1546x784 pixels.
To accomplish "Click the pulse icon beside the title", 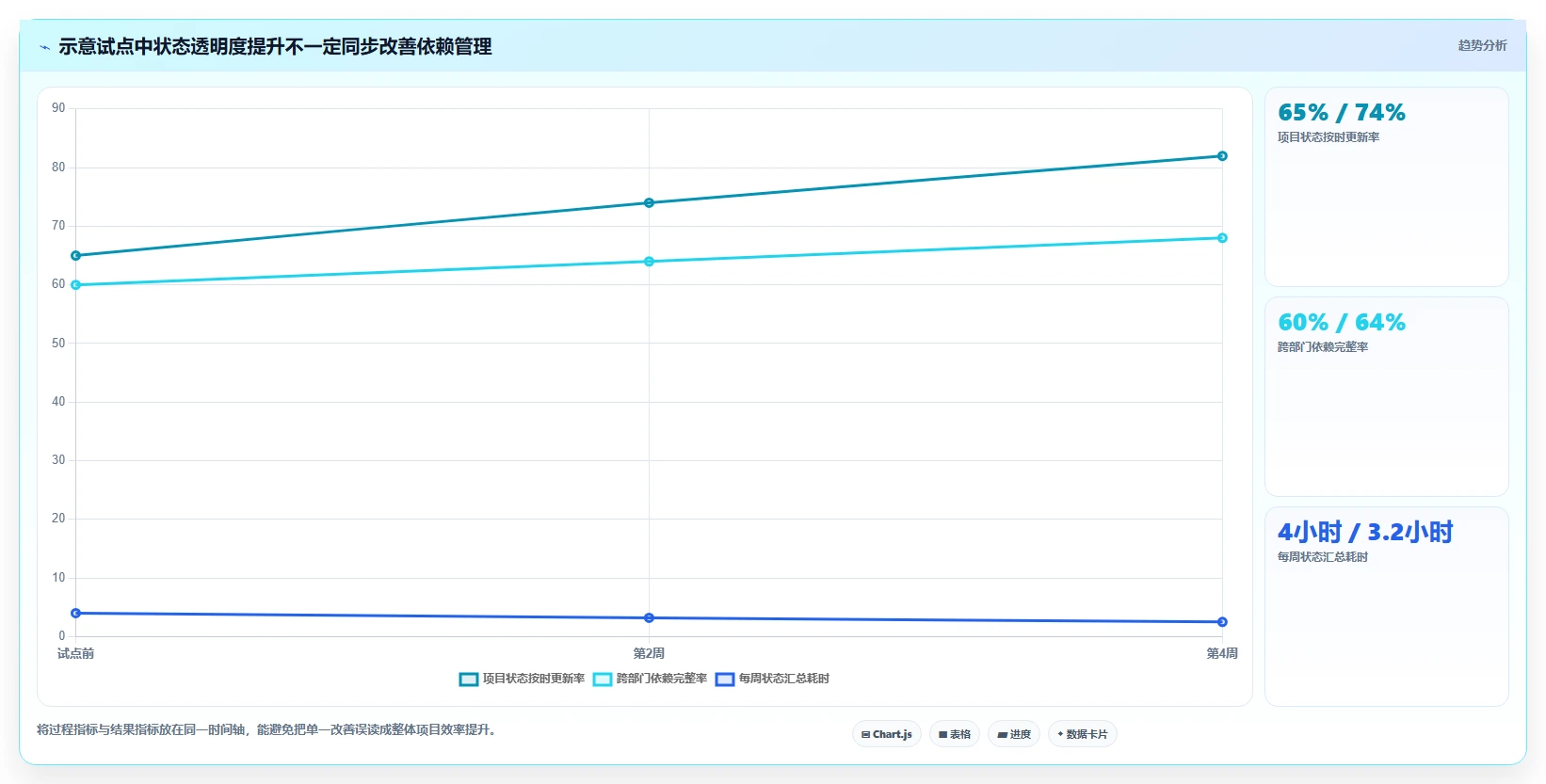I will pyautogui.click(x=44, y=47).
